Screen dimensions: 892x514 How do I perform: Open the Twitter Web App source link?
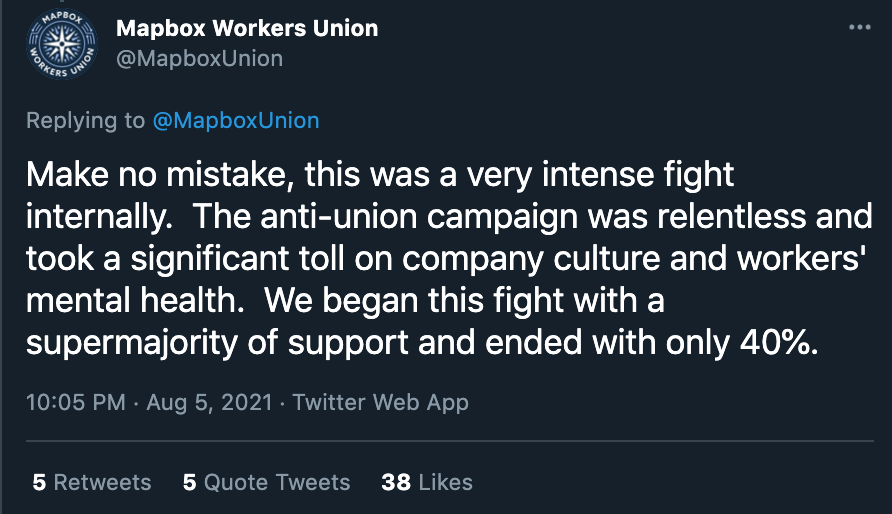click(381, 403)
